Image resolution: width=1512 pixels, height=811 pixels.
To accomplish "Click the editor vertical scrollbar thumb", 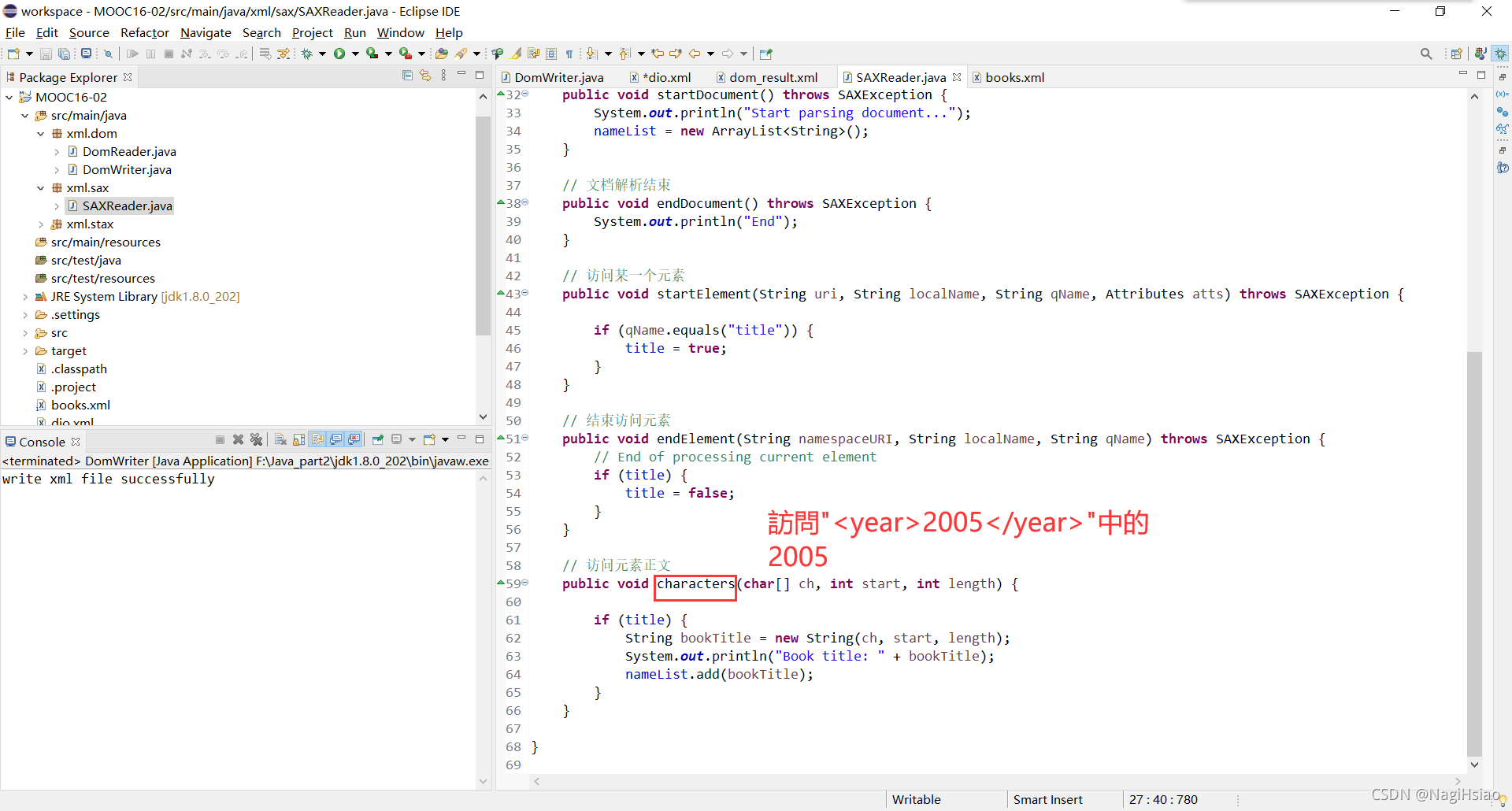I will pyautogui.click(x=1474, y=553).
